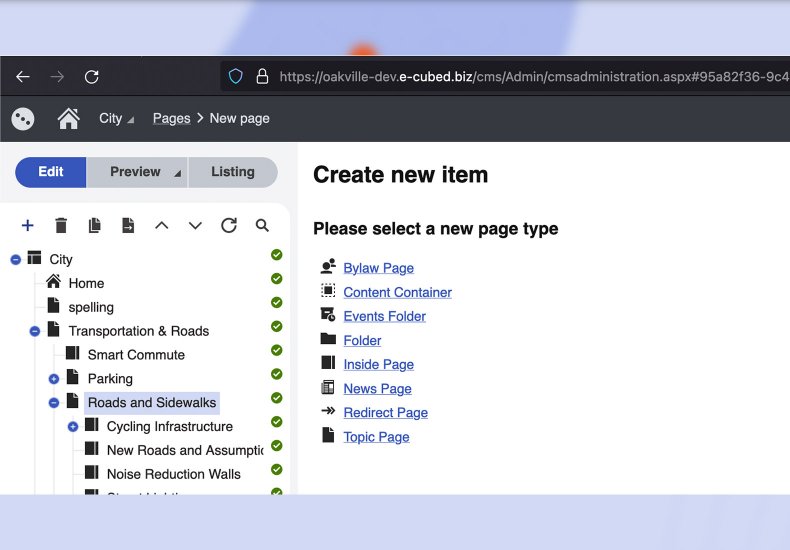Open search with the magnifier icon
The width and height of the screenshot is (790, 550).
tap(262, 226)
